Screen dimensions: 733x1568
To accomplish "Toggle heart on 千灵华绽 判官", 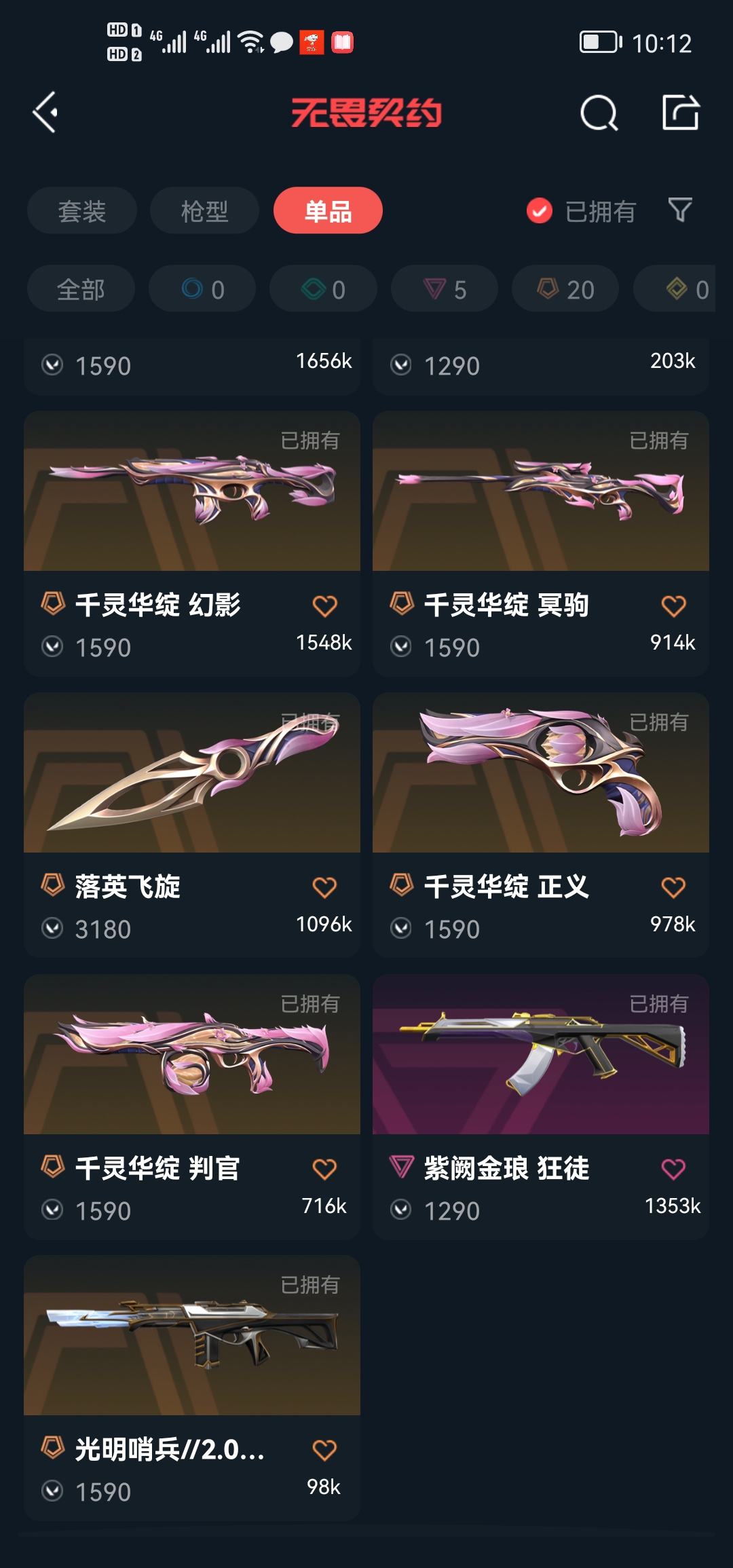I will 324,1169.
